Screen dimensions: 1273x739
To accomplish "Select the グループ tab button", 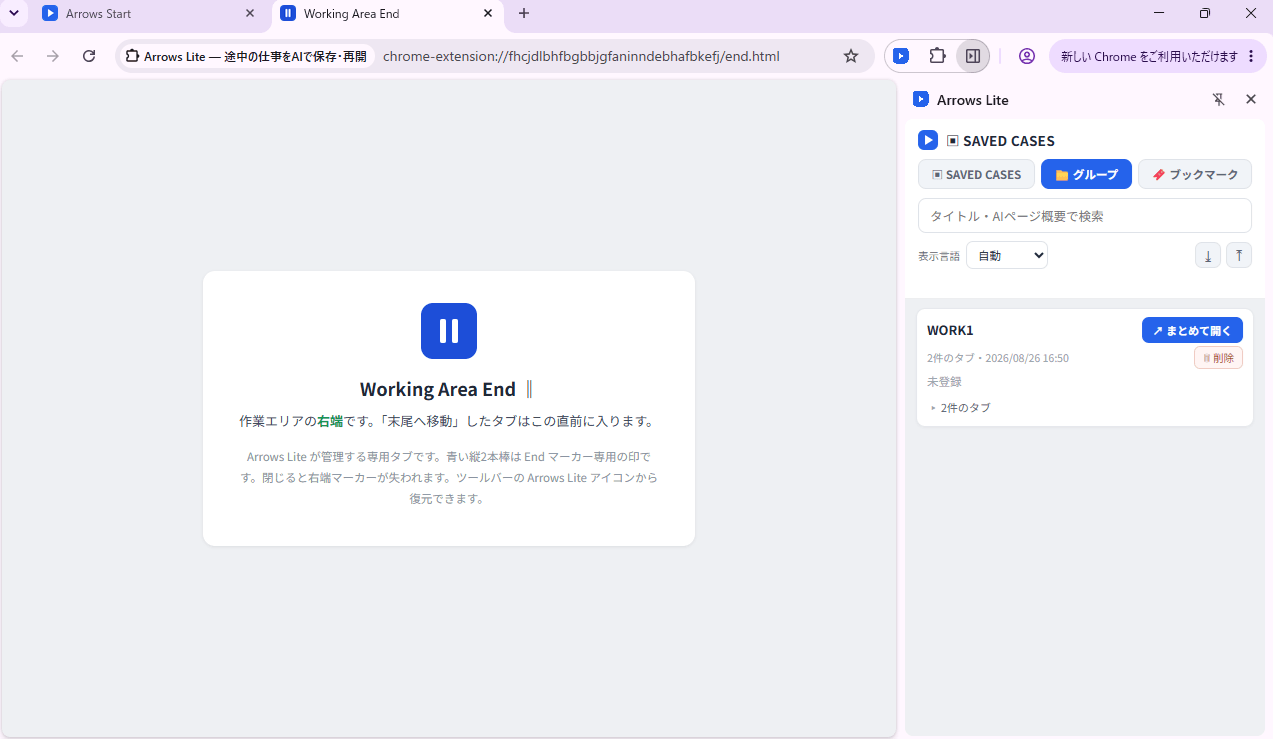I will [x=1086, y=174].
